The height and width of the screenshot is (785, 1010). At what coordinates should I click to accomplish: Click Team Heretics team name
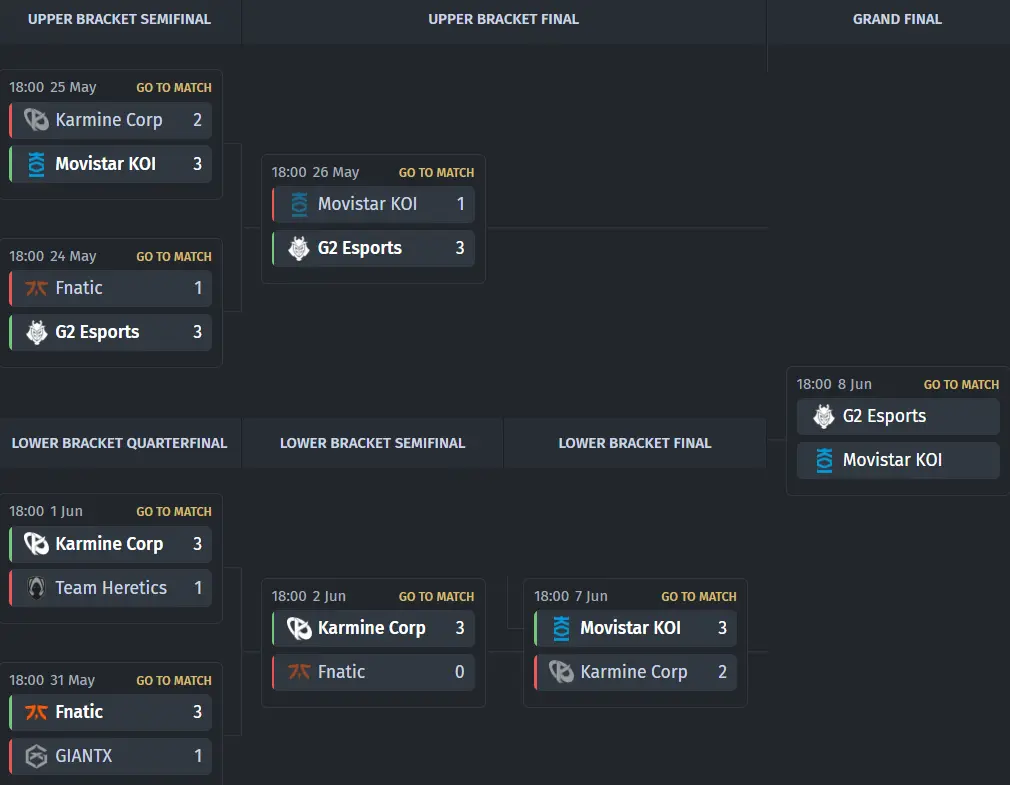(x=111, y=588)
